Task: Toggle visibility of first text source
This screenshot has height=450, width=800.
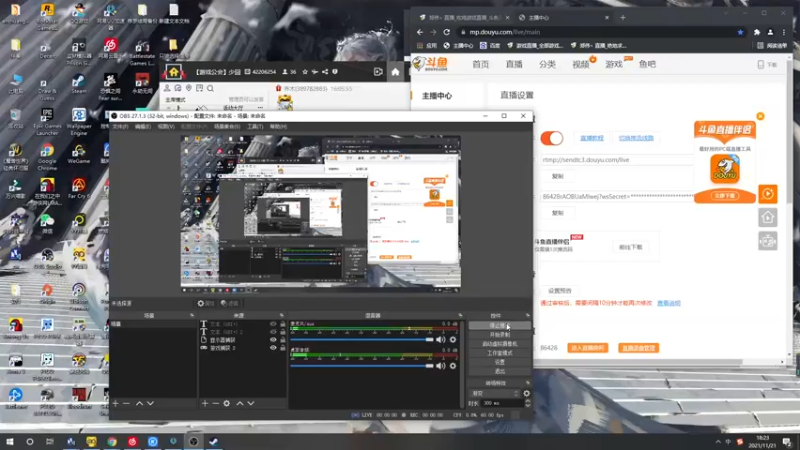Action: 273,324
